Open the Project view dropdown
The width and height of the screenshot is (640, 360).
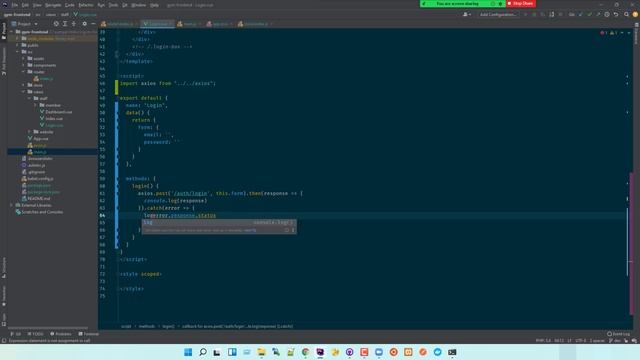[24, 24]
